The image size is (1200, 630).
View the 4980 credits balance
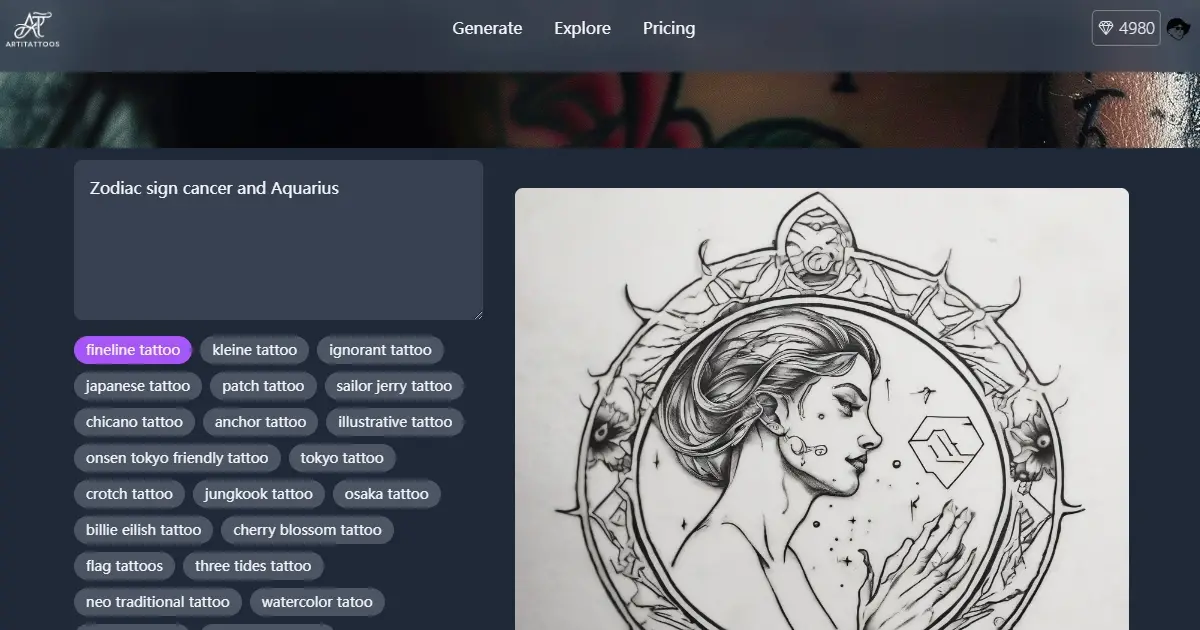tap(1126, 28)
